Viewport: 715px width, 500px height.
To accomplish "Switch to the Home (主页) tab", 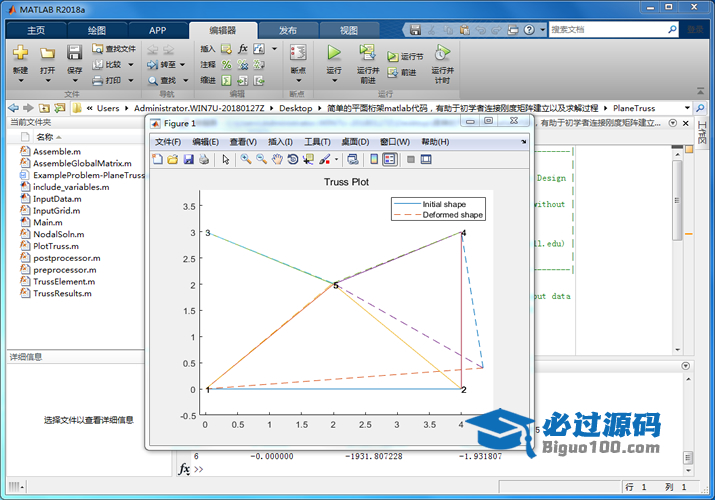I will 36,31.
